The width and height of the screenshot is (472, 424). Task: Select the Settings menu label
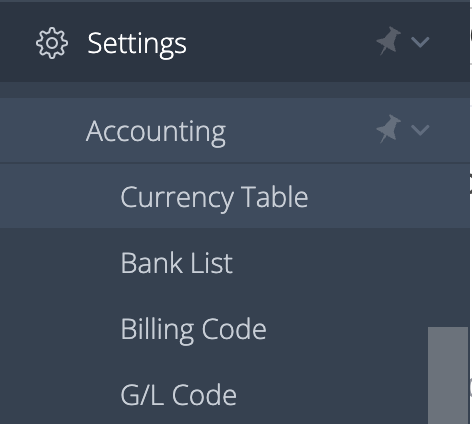click(x=137, y=44)
